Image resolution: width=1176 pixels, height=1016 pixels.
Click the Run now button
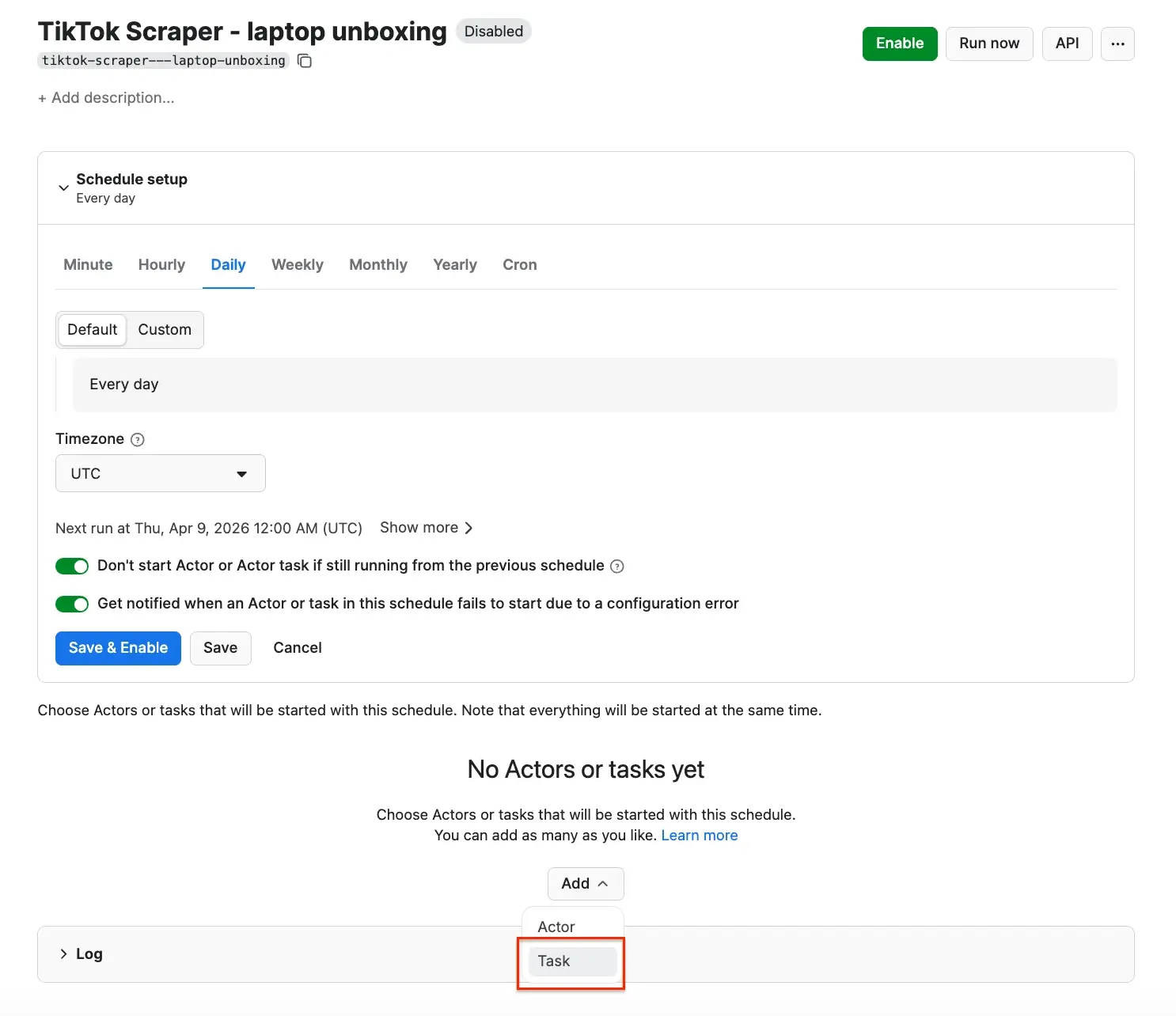(x=989, y=44)
